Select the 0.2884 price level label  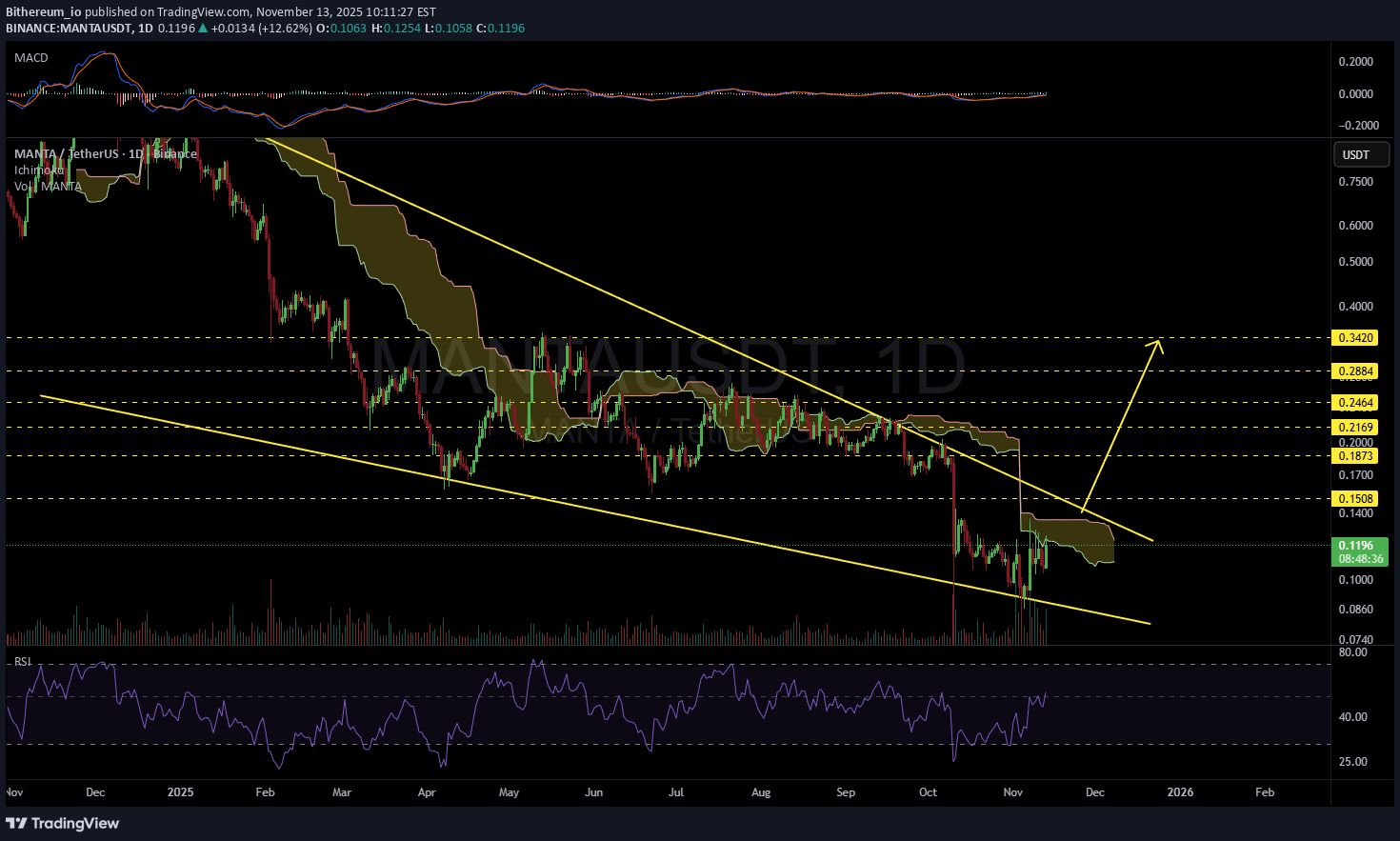point(1355,371)
